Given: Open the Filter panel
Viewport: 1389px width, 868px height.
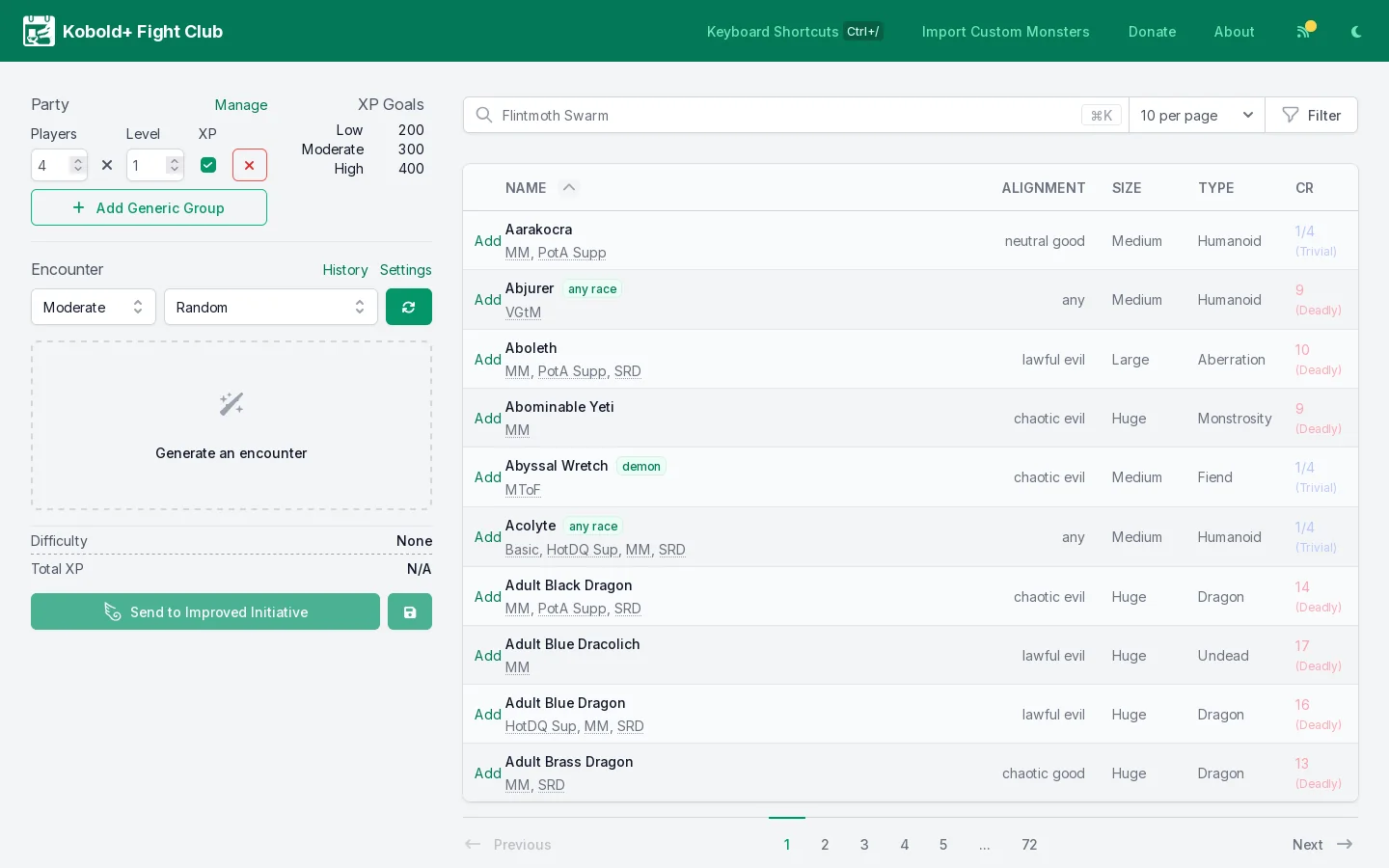Looking at the screenshot, I should pyautogui.click(x=1312, y=115).
